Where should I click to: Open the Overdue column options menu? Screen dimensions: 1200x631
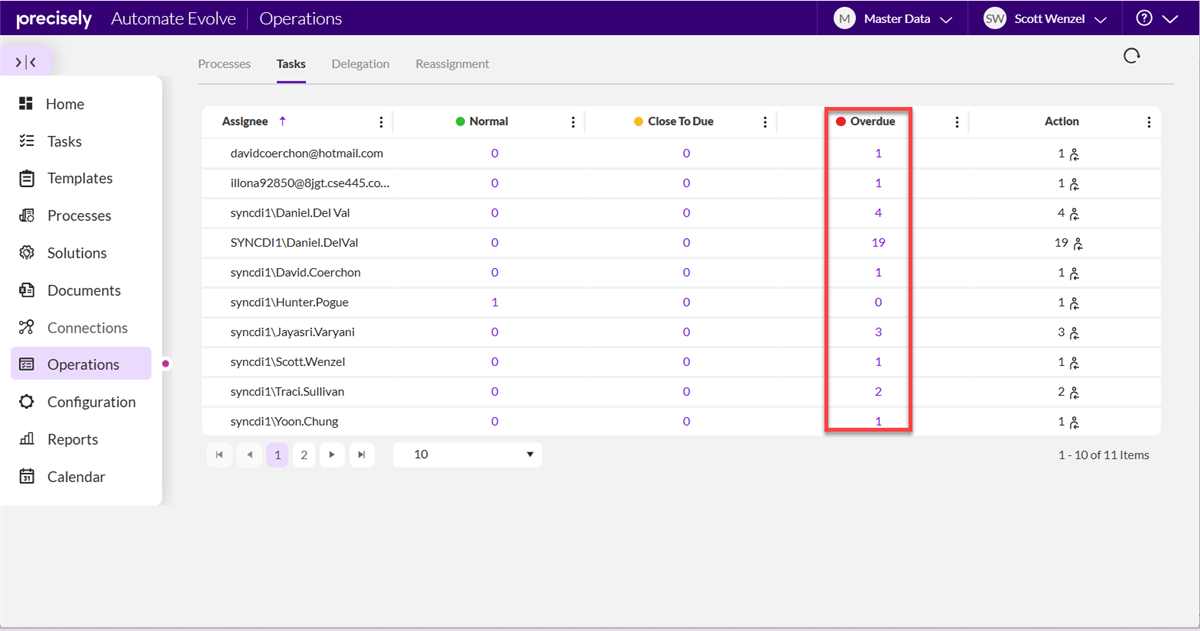957,122
